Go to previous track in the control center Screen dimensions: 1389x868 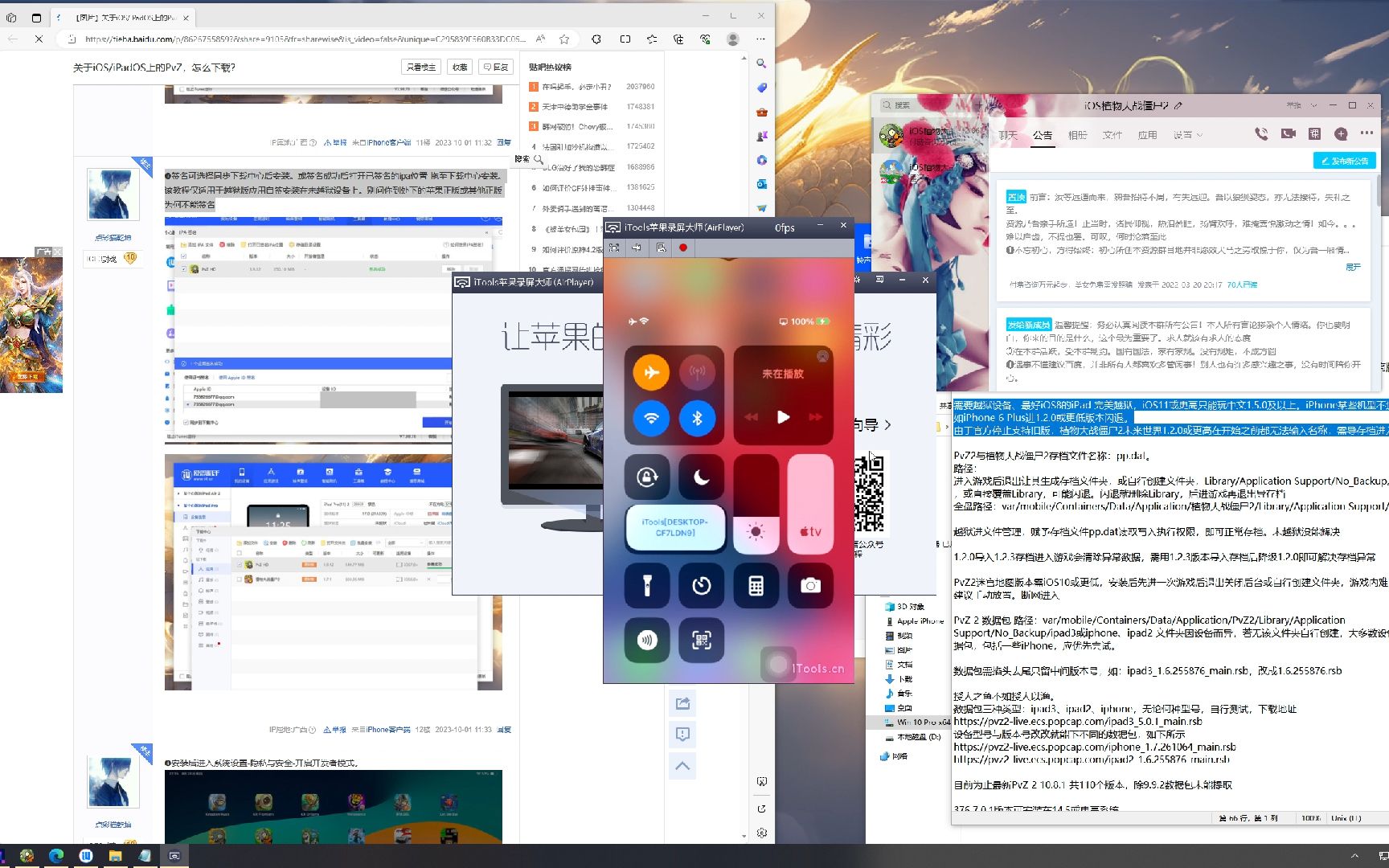pos(751,417)
